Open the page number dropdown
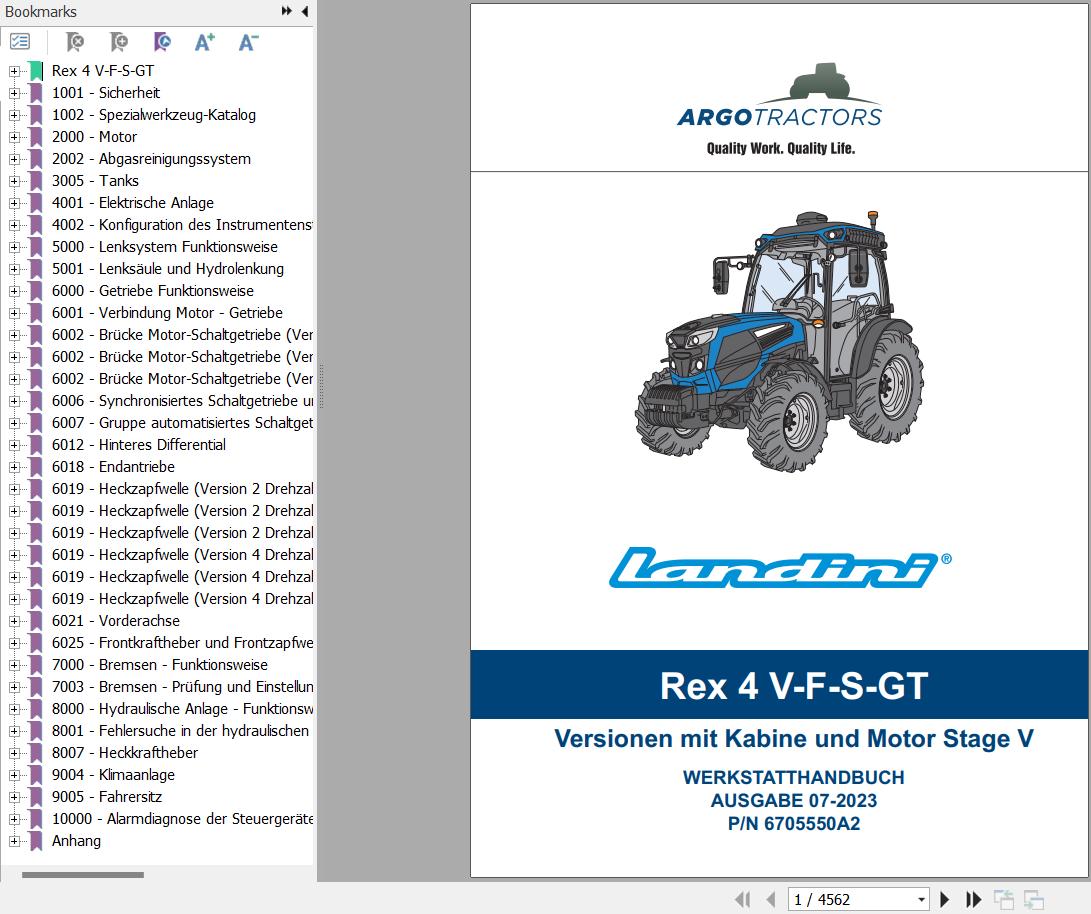Image resolution: width=1091 pixels, height=914 pixels. click(921, 899)
